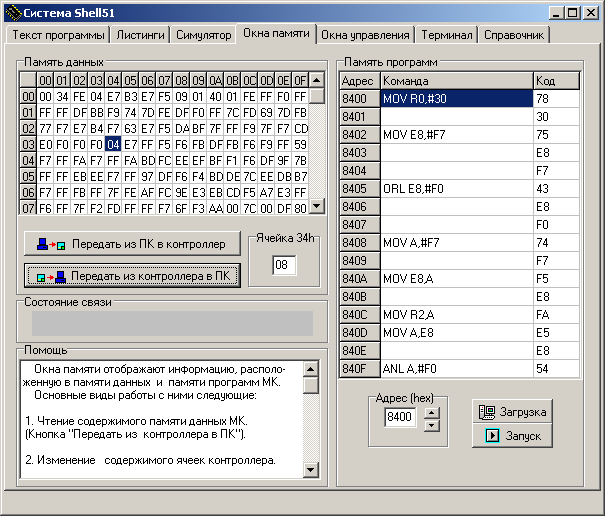Viewport: 606px width, 517px height.
Task: Click the Ячейка 34h value field
Action: click(x=284, y=265)
